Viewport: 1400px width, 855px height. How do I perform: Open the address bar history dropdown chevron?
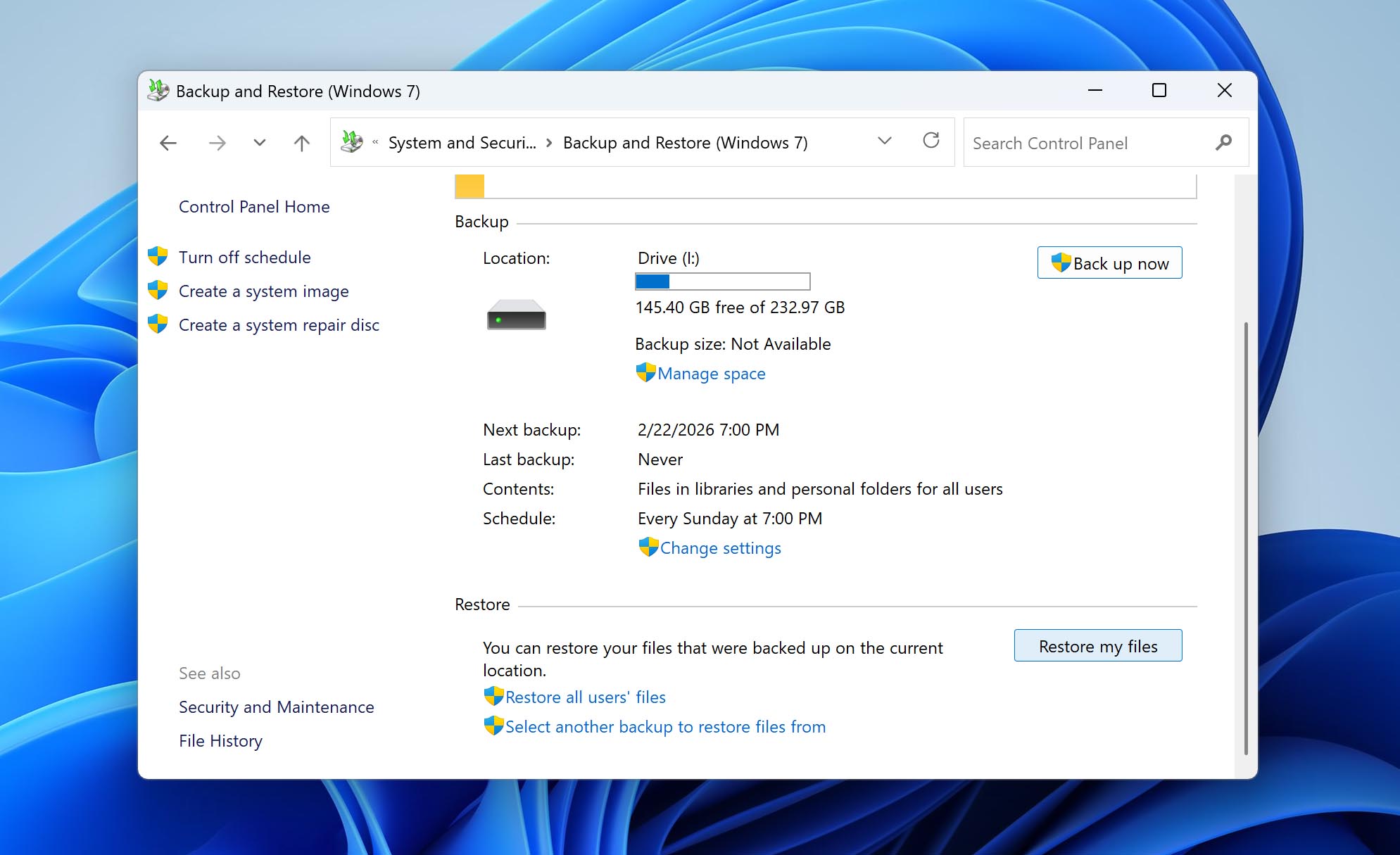point(883,141)
